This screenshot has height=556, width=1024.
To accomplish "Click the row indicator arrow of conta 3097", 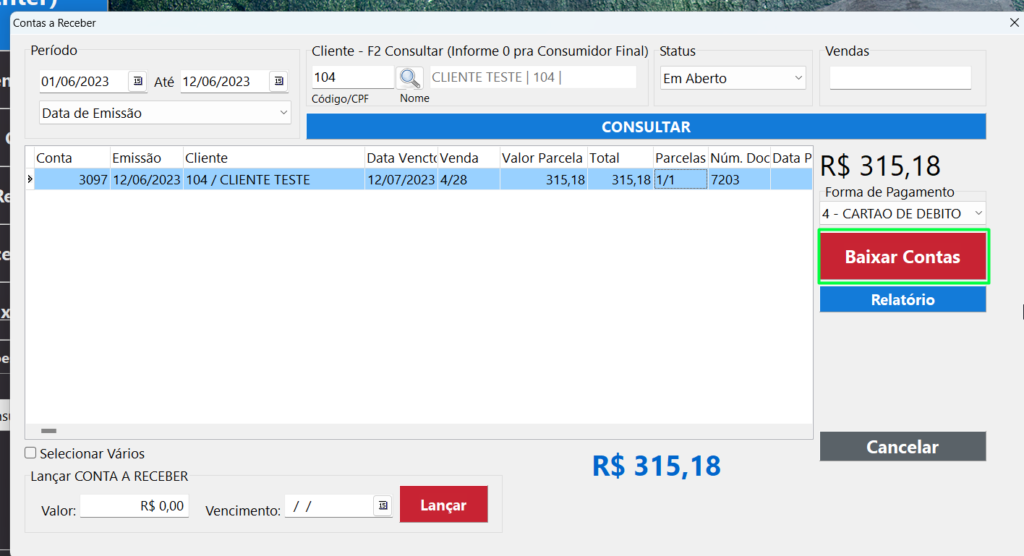I will [x=29, y=180].
